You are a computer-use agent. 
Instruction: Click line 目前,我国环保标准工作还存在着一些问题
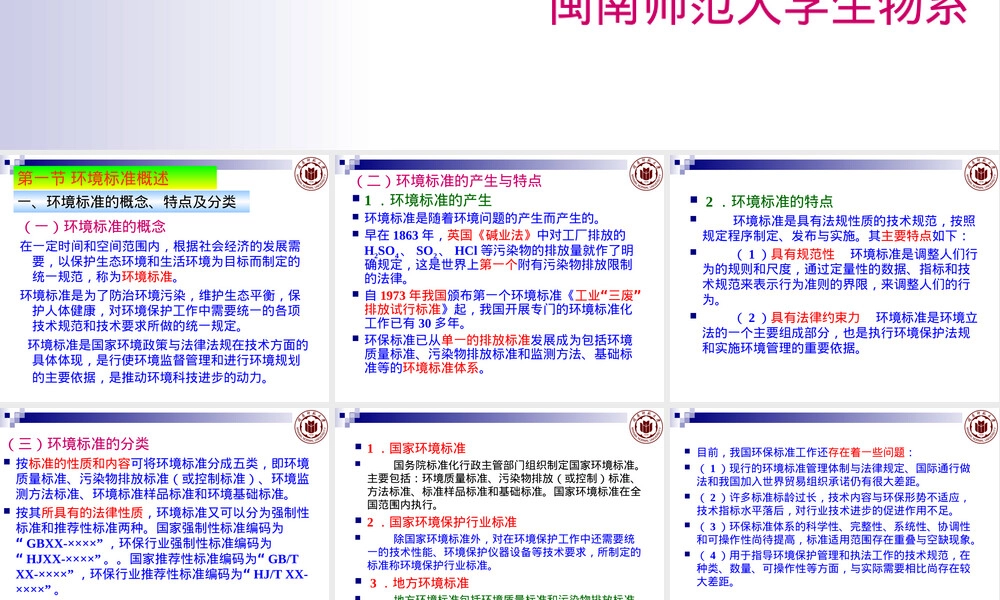pos(805,452)
